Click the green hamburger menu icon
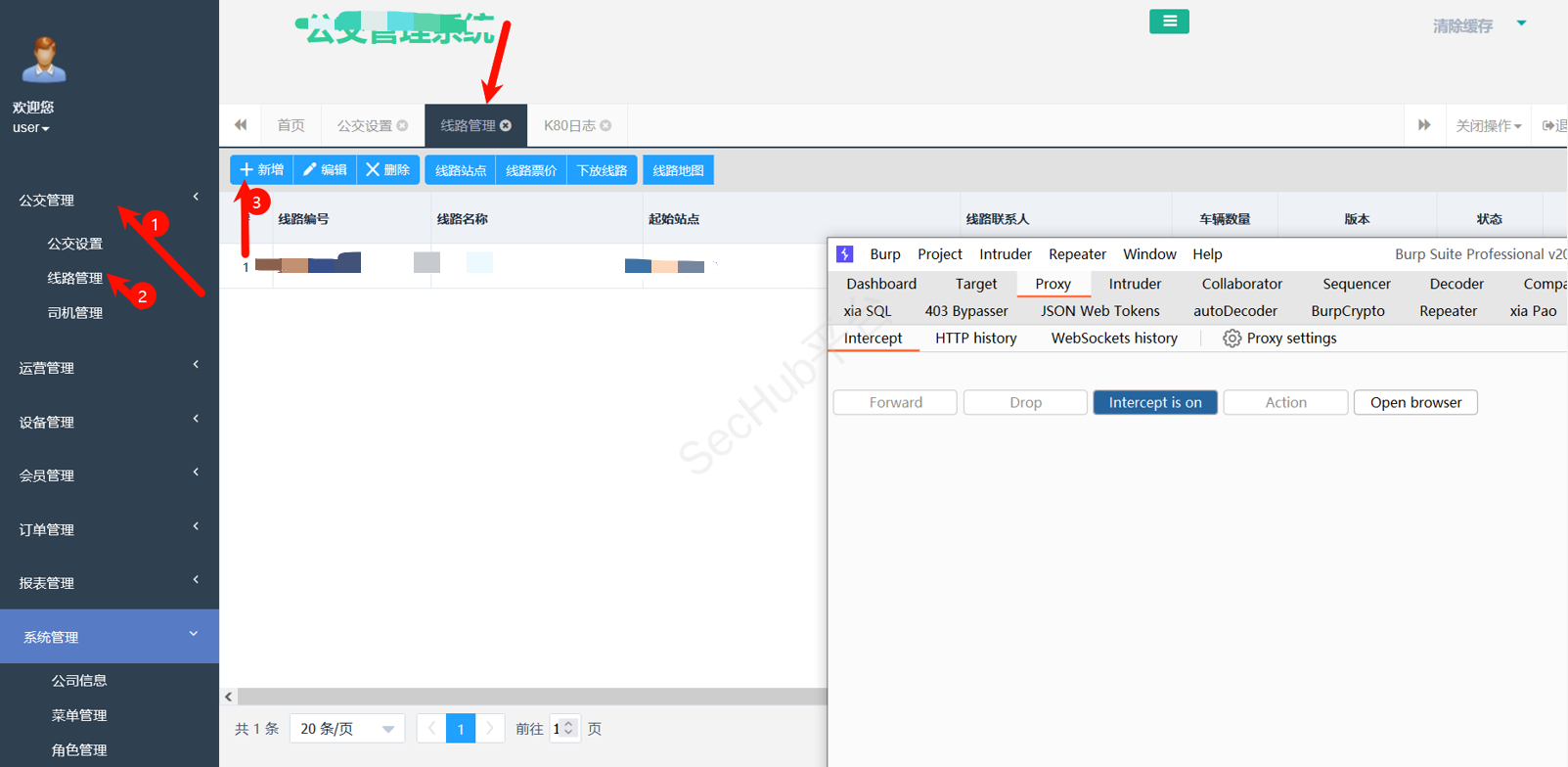This screenshot has width=1568, height=767. [x=1169, y=22]
